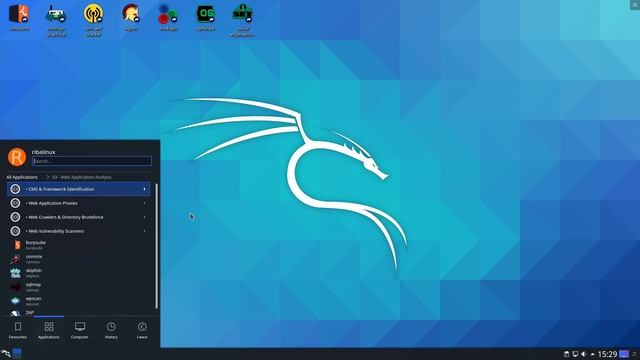Click the 15:29 clock

[x=607, y=354]
